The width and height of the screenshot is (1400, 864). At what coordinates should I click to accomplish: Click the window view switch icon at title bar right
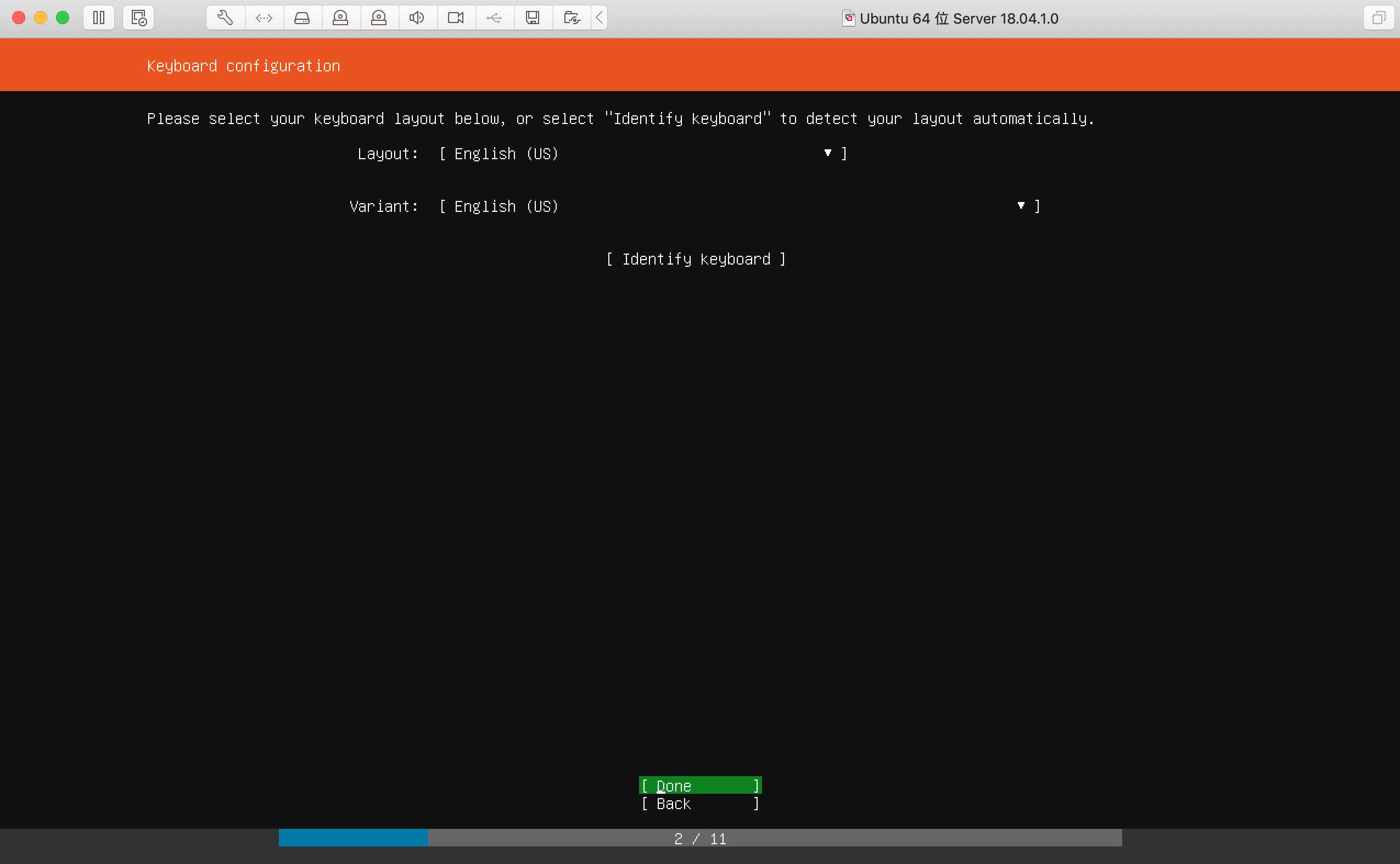tap(1379, 18)
